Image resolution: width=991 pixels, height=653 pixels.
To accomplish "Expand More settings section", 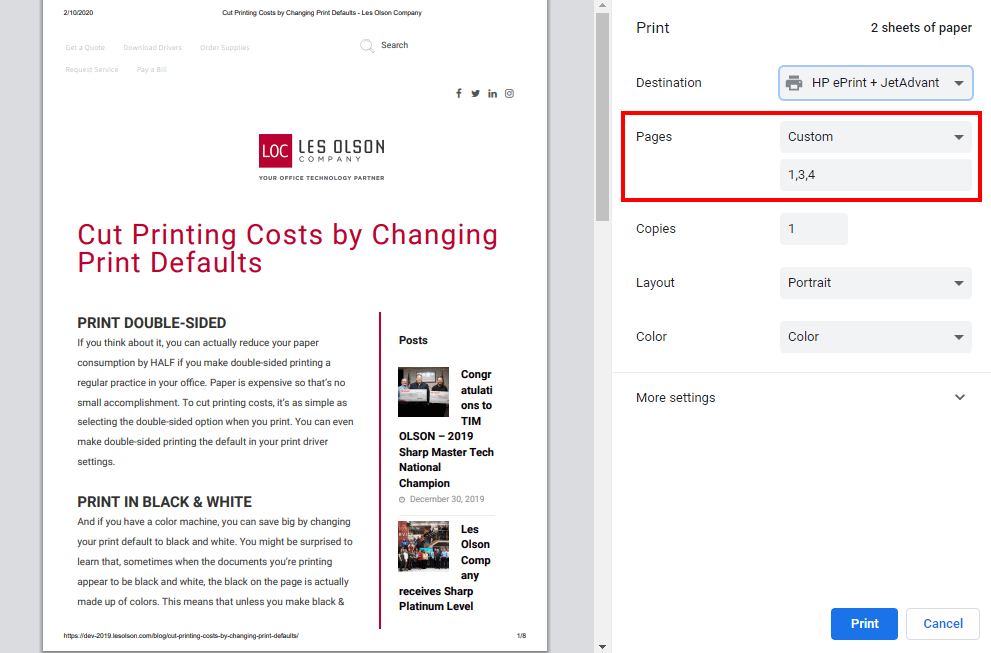I will click(801, 398).
